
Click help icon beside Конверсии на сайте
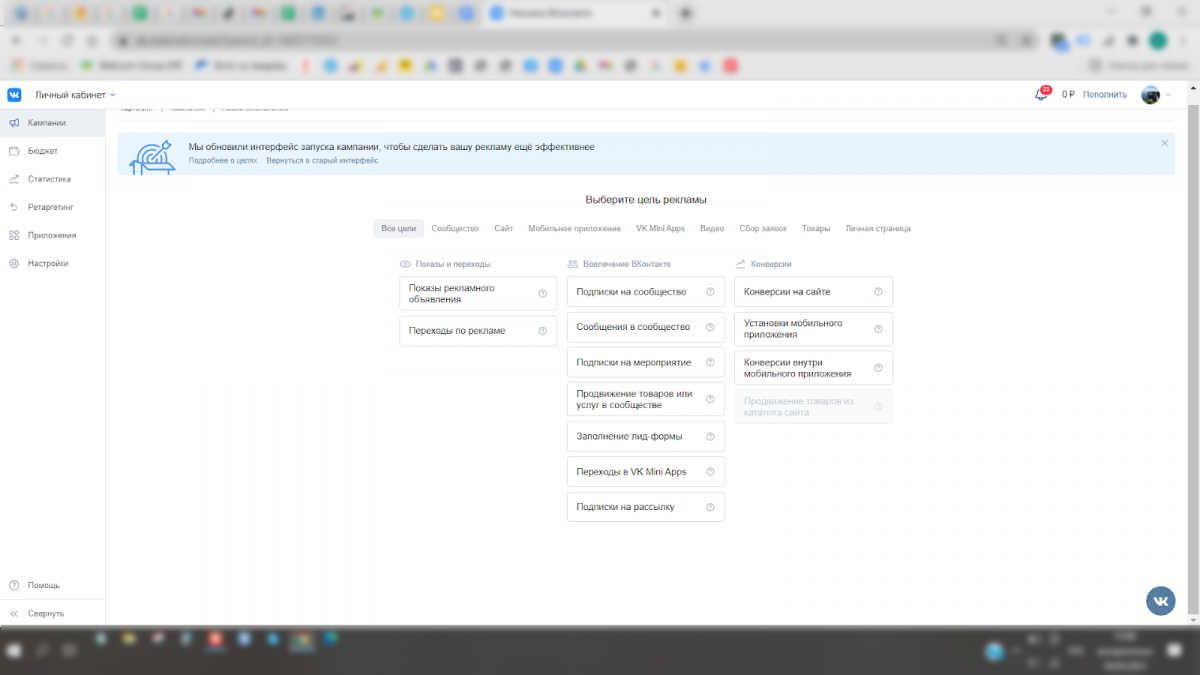[878, 292]
